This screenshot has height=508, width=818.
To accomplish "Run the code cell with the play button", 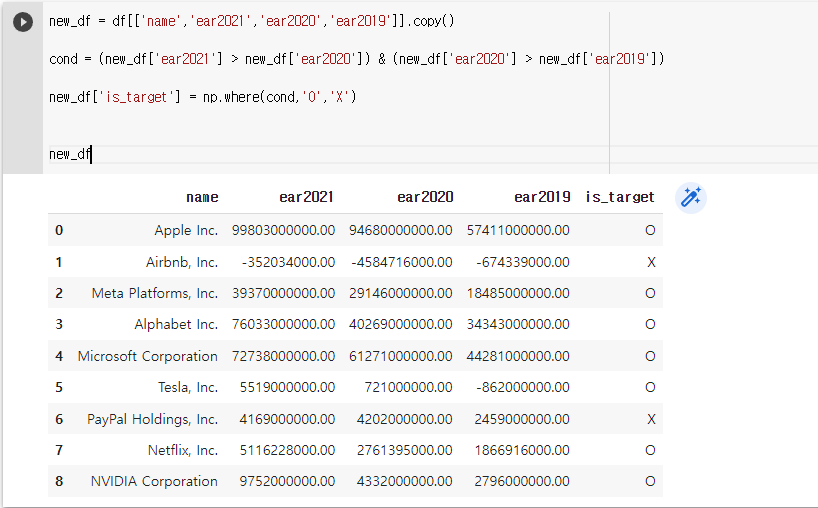I will tap(23, 22).
